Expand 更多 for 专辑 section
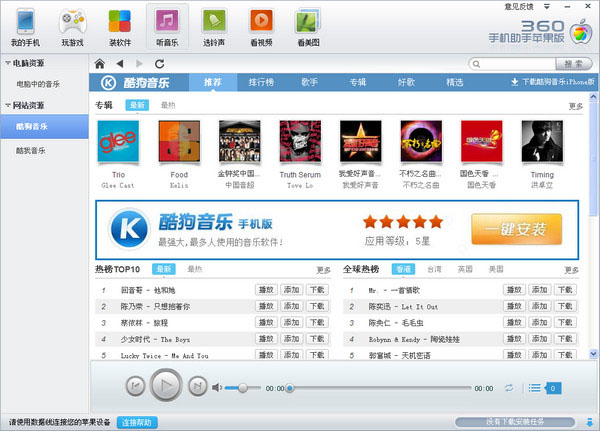 (576, 106)
